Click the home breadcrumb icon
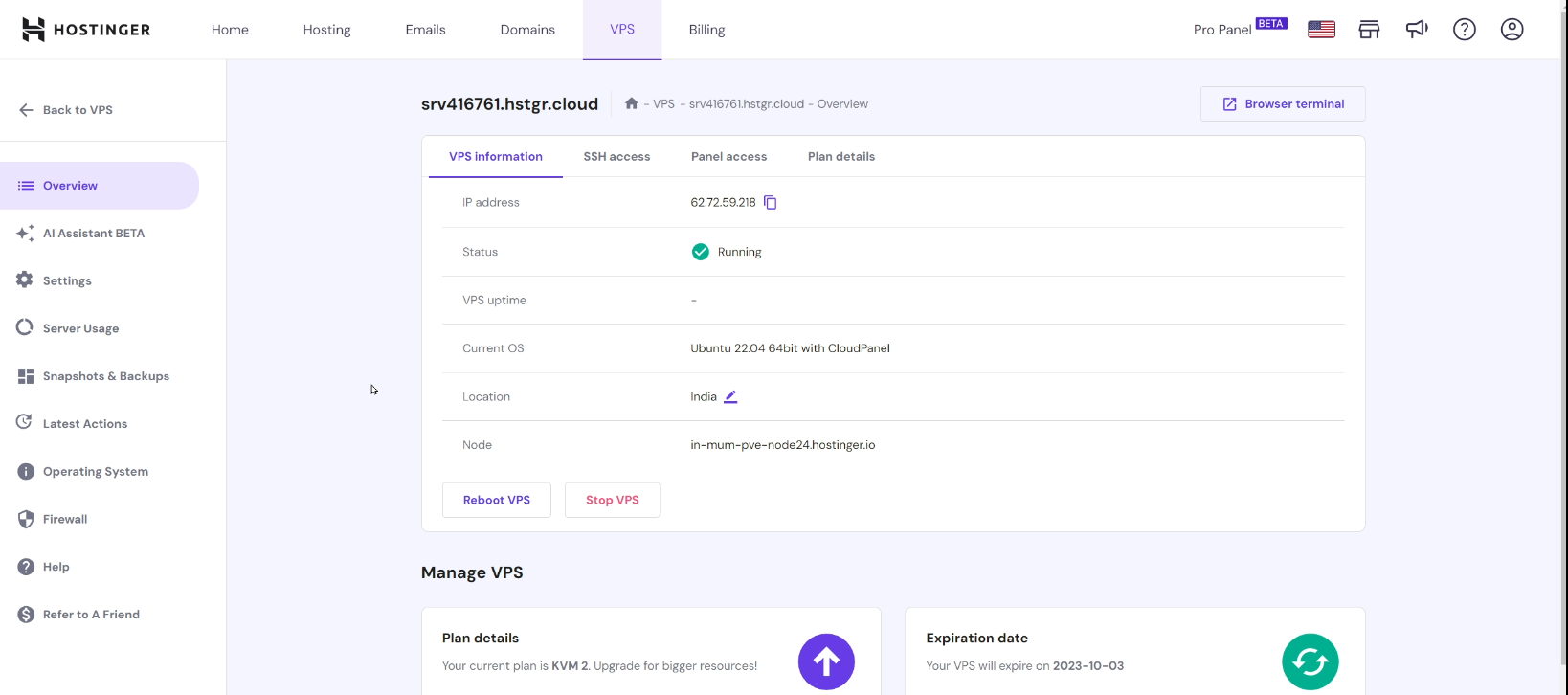The height and width of the screenshot is (695, 1568). [632, 103]
